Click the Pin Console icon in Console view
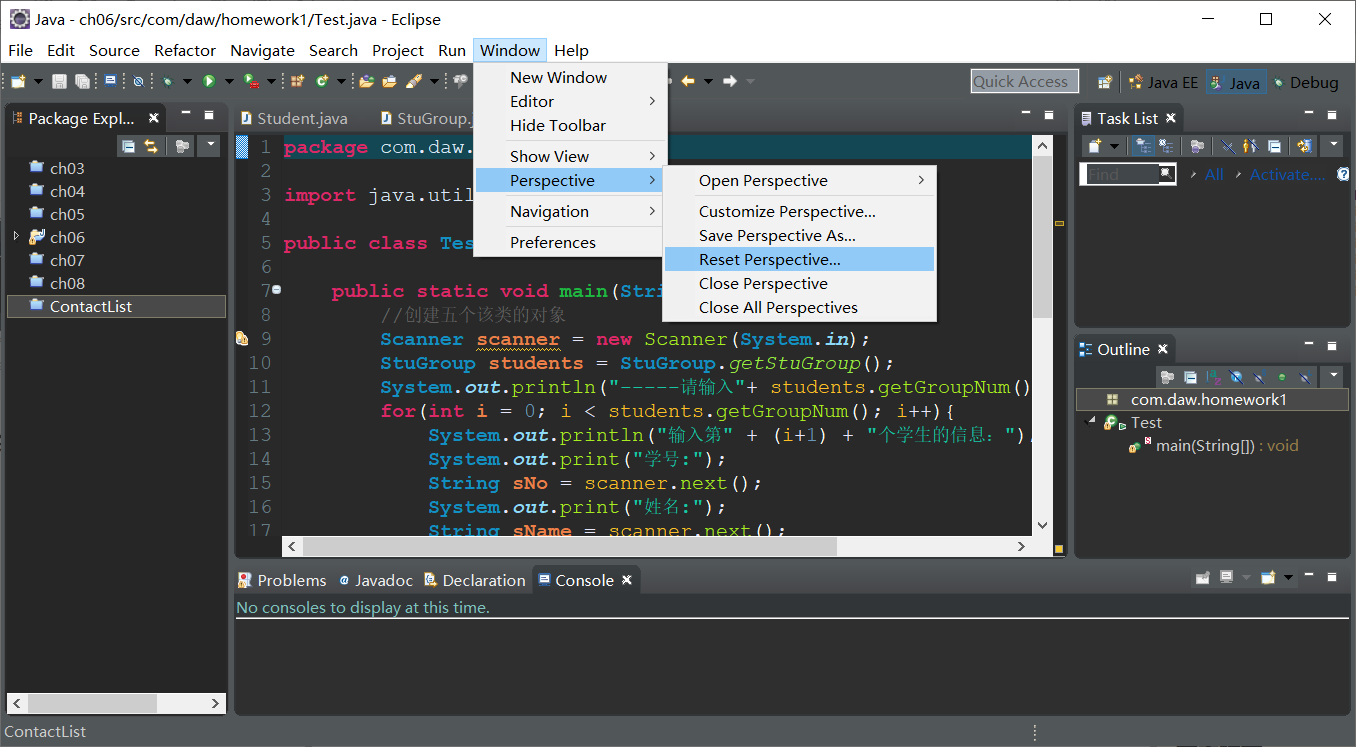This screenshot has width=1356, height=747. [x=1203, y=578]
